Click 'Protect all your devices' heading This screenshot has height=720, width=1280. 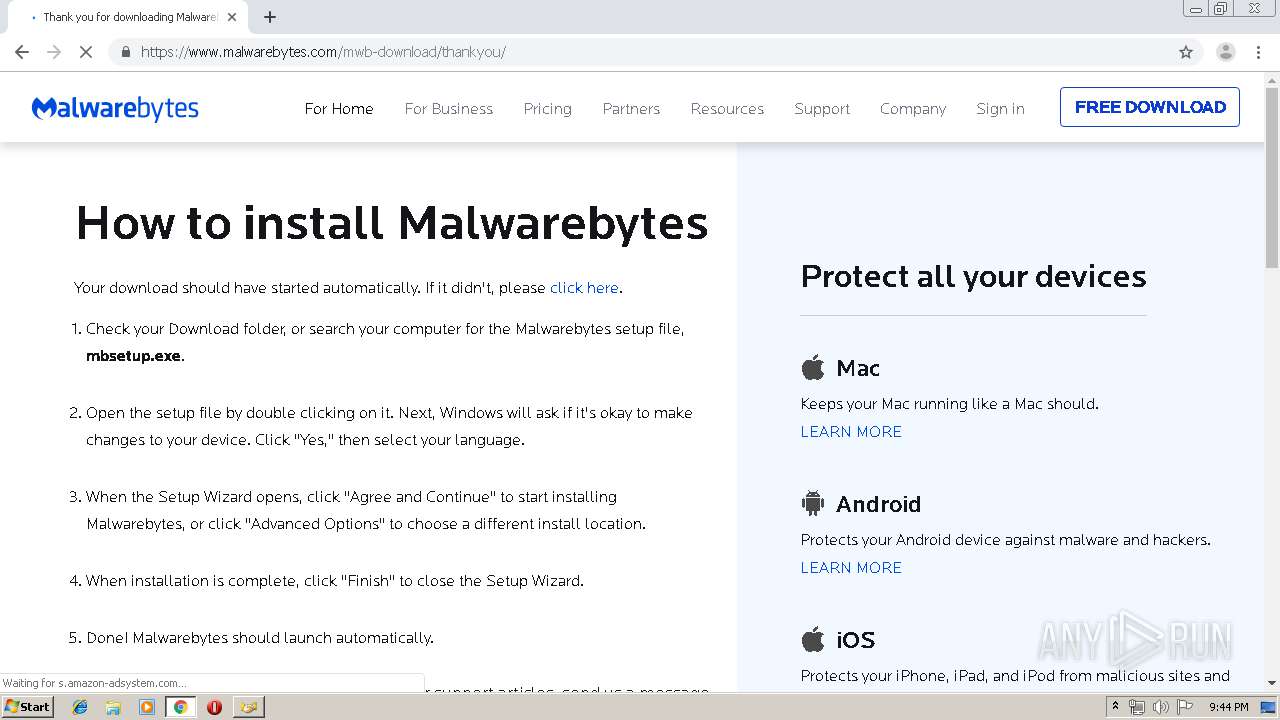(x=974, y=276)
